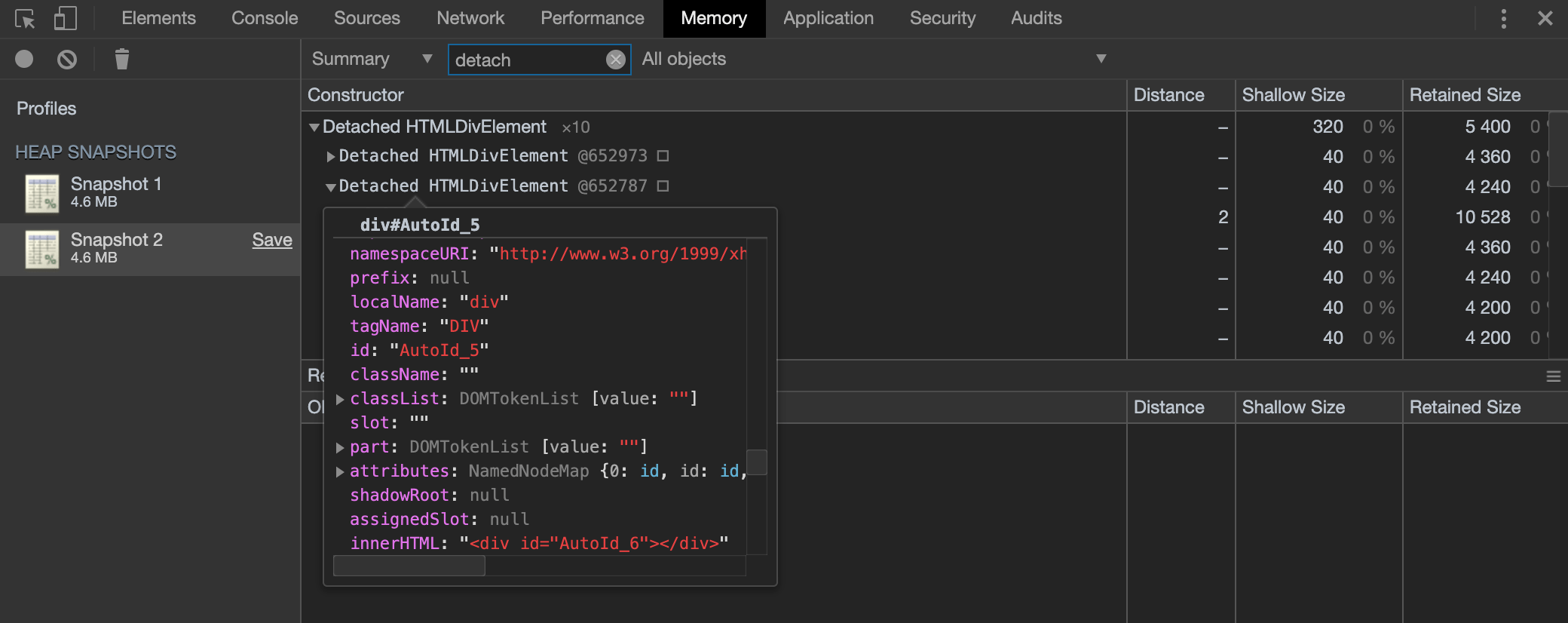
Task: Click the className property line
Action: click(414, 375)
